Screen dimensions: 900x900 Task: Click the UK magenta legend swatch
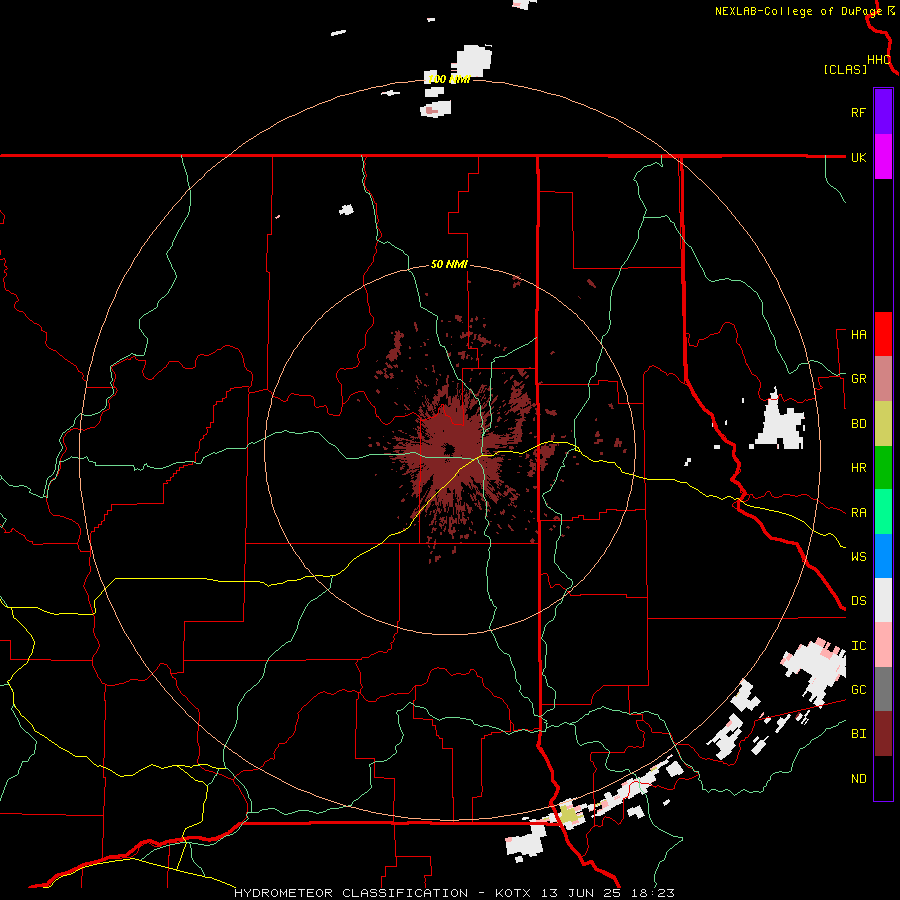click(x=883, y=157)
